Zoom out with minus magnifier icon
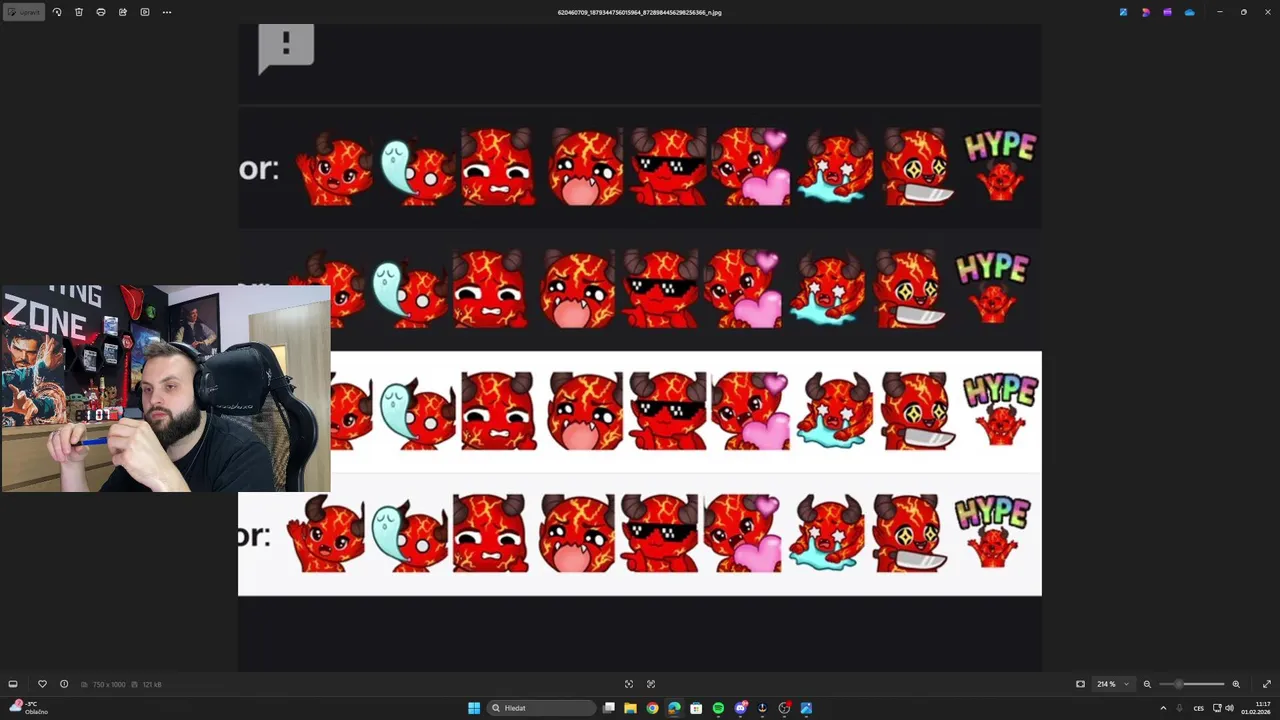 [x=1147, y=684]
